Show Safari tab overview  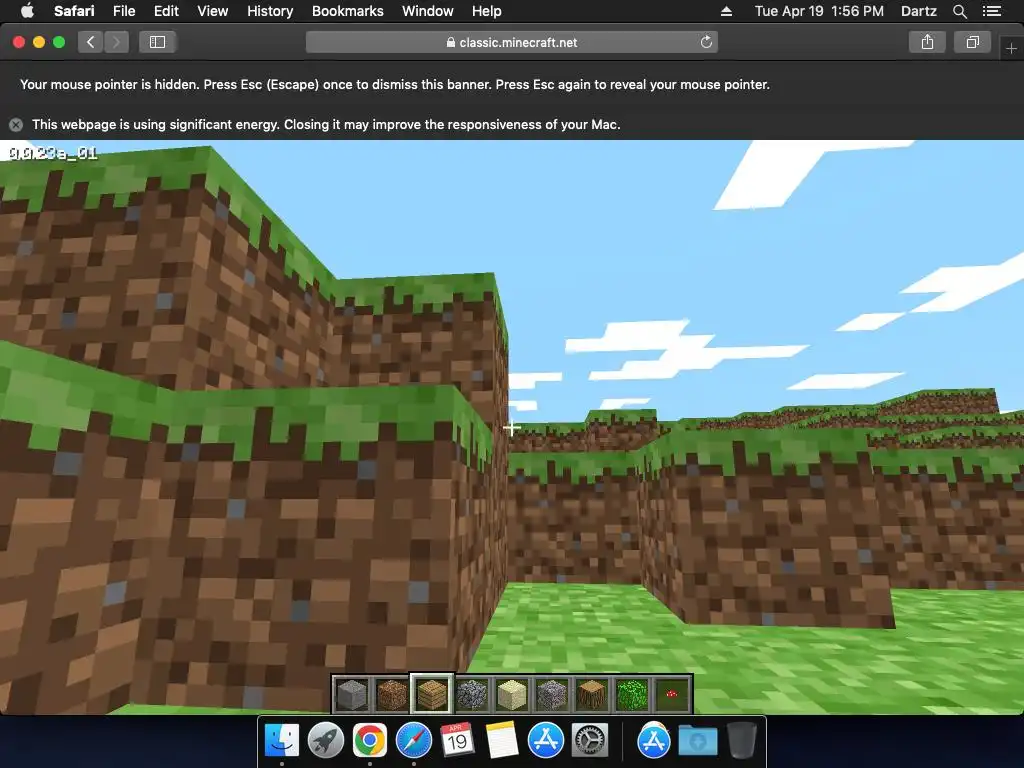click(972, 42)
